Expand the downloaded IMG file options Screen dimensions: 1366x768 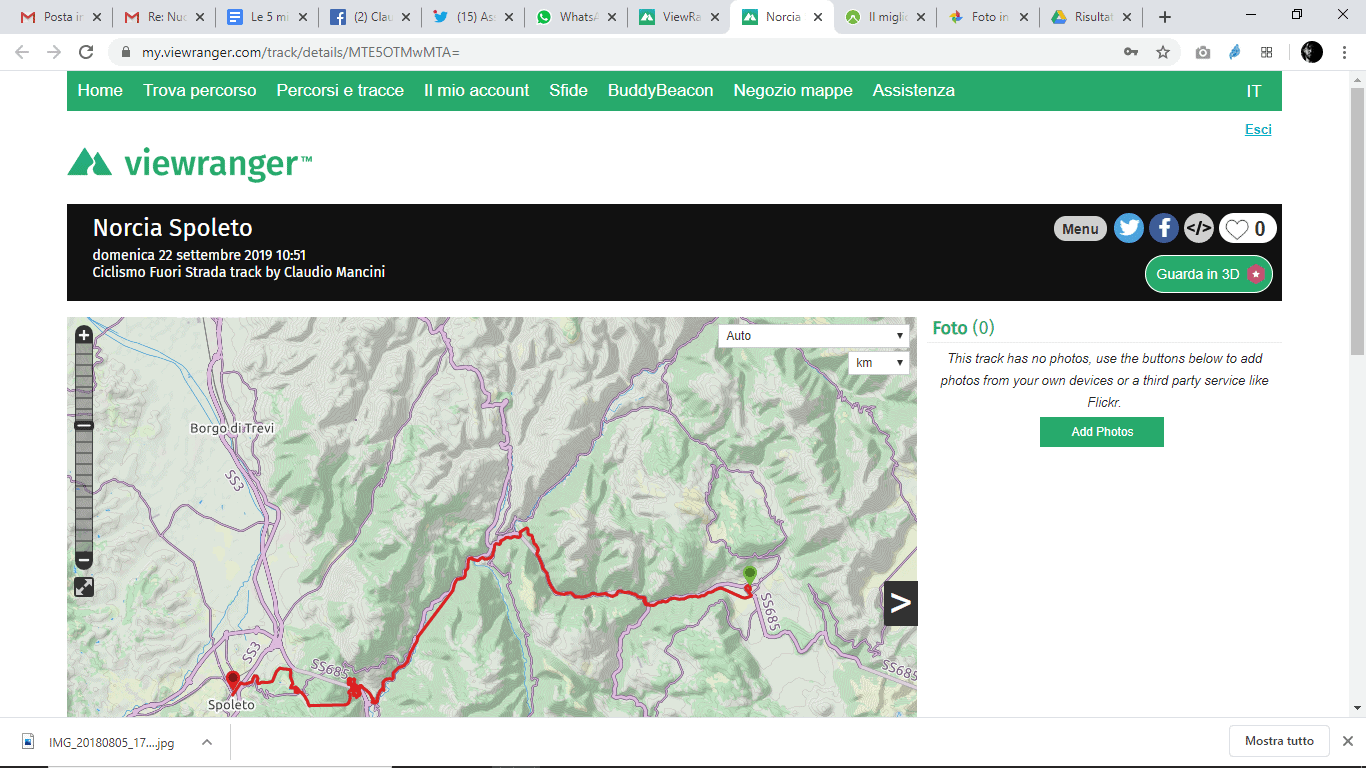pyautogui.click(x=207, y=742)
